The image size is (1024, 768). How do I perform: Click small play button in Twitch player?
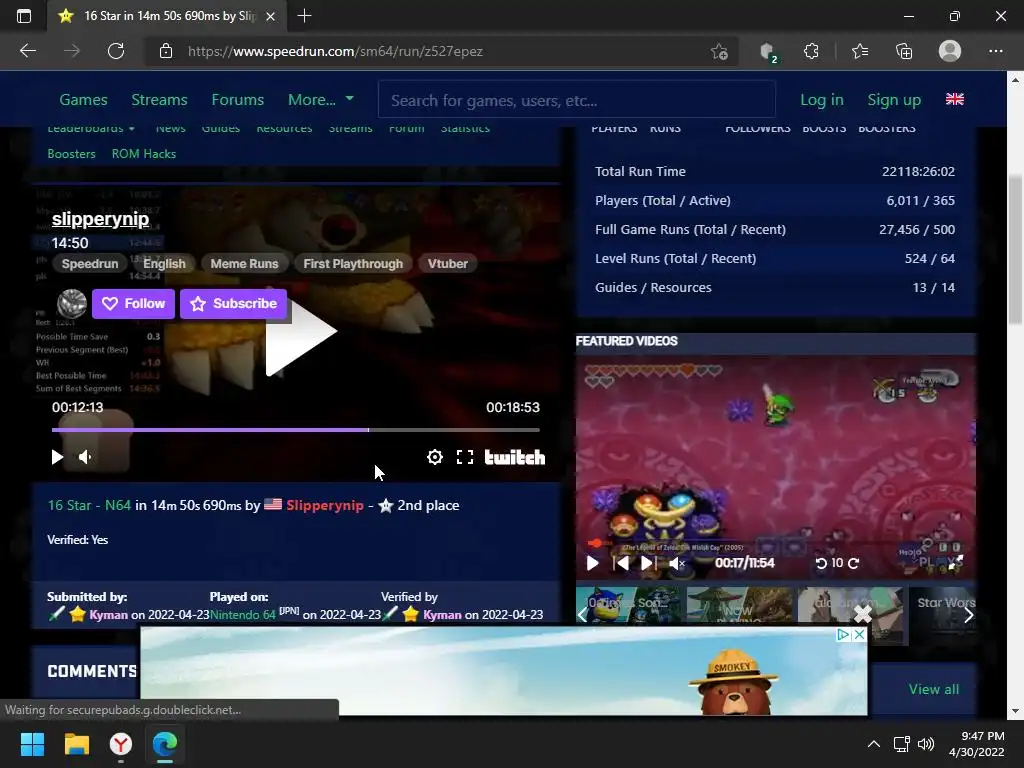coord(57,457)
